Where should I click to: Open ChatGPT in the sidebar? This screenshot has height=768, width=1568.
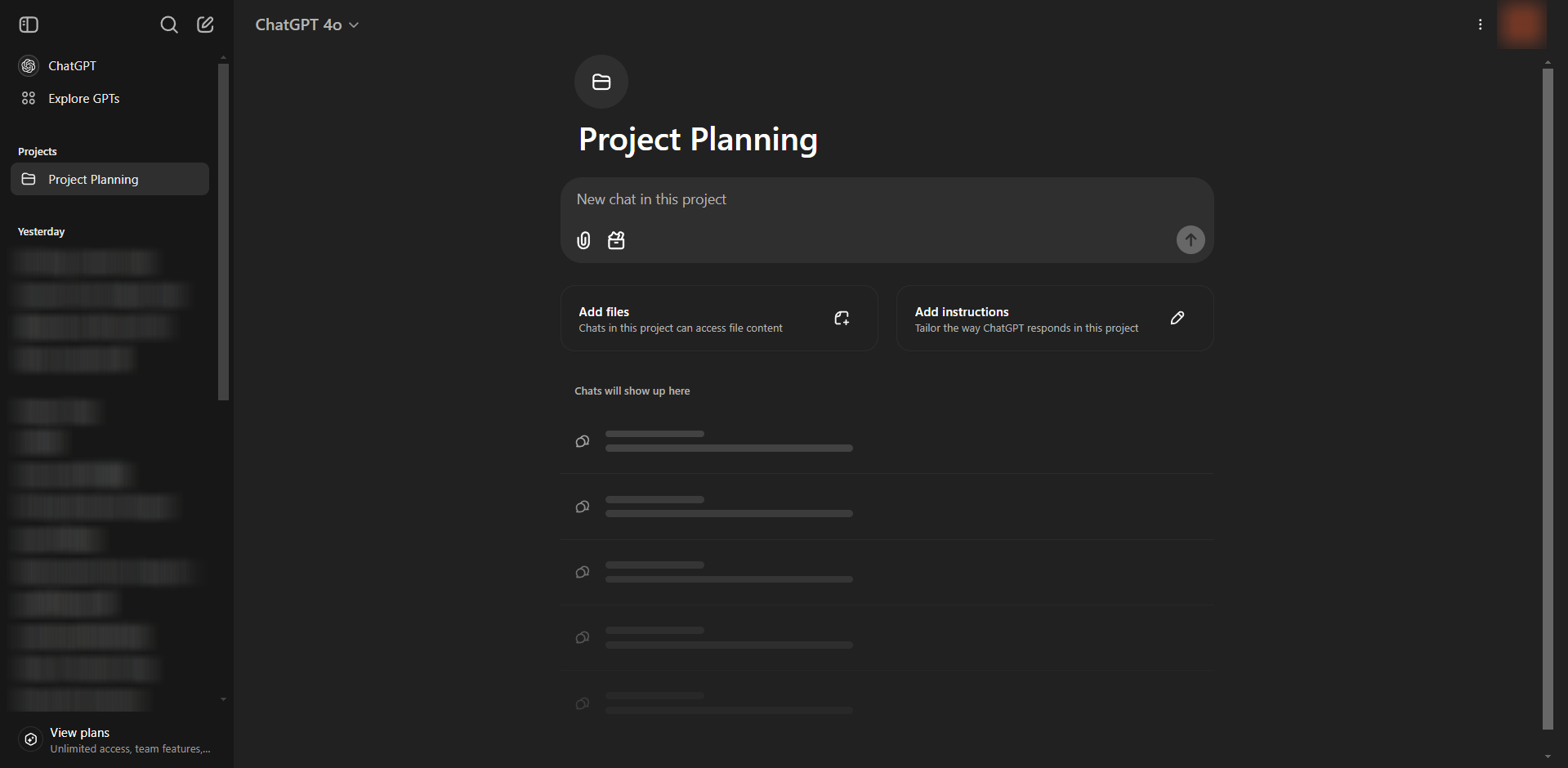(x=109, y=65)
